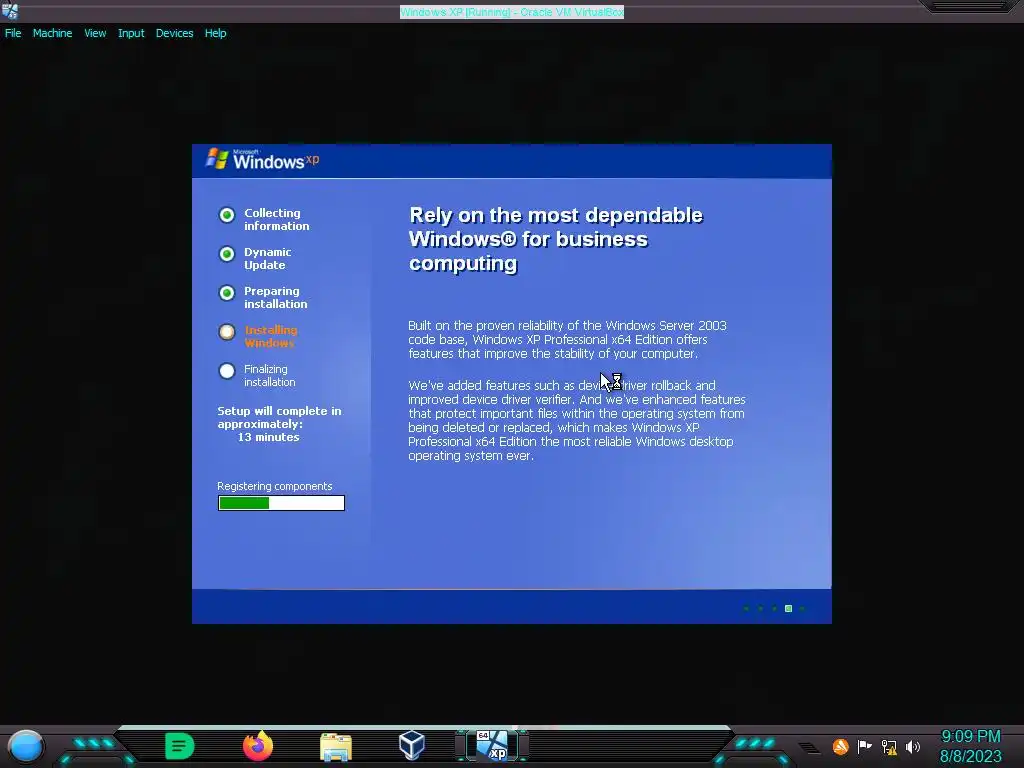This screenshot has width=1024, height=768.
Task: Select the Collecting information step indicator
Action: click(x=227, y=215)
